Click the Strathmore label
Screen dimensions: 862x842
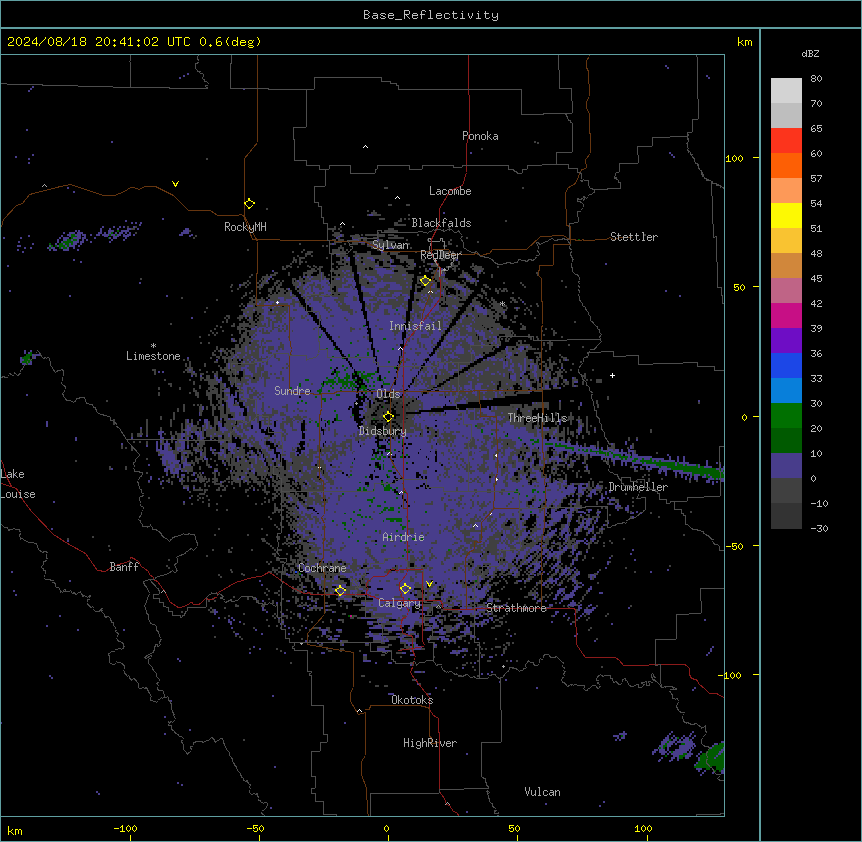coord(516,608)
